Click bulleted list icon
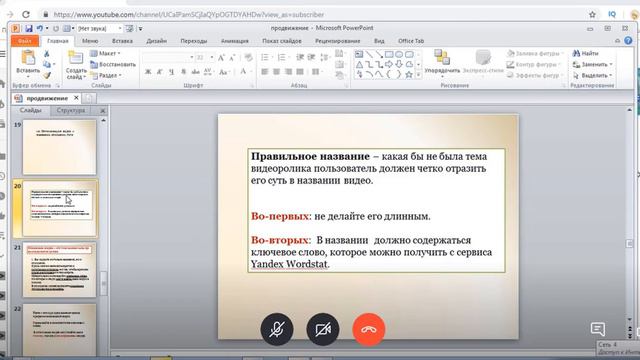This screenshot has height=360, width=640. (x=266, y=58)
